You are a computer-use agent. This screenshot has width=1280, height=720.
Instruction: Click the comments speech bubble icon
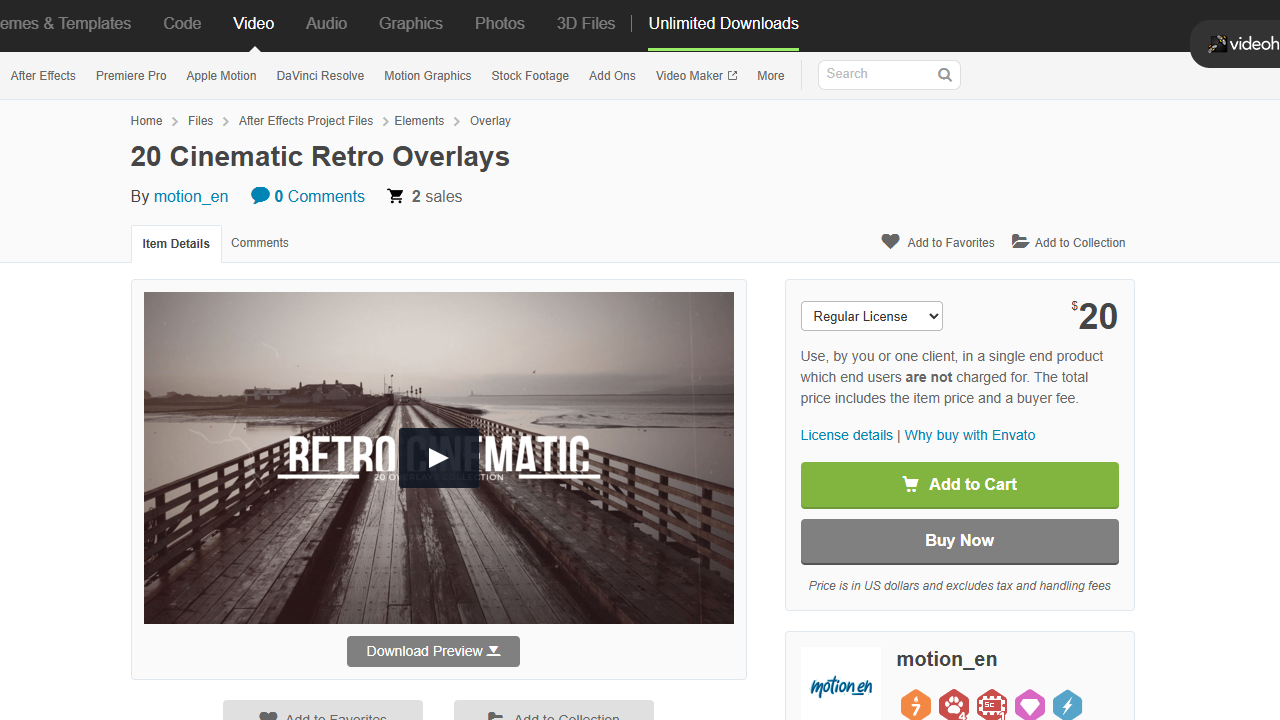point(260,195)
